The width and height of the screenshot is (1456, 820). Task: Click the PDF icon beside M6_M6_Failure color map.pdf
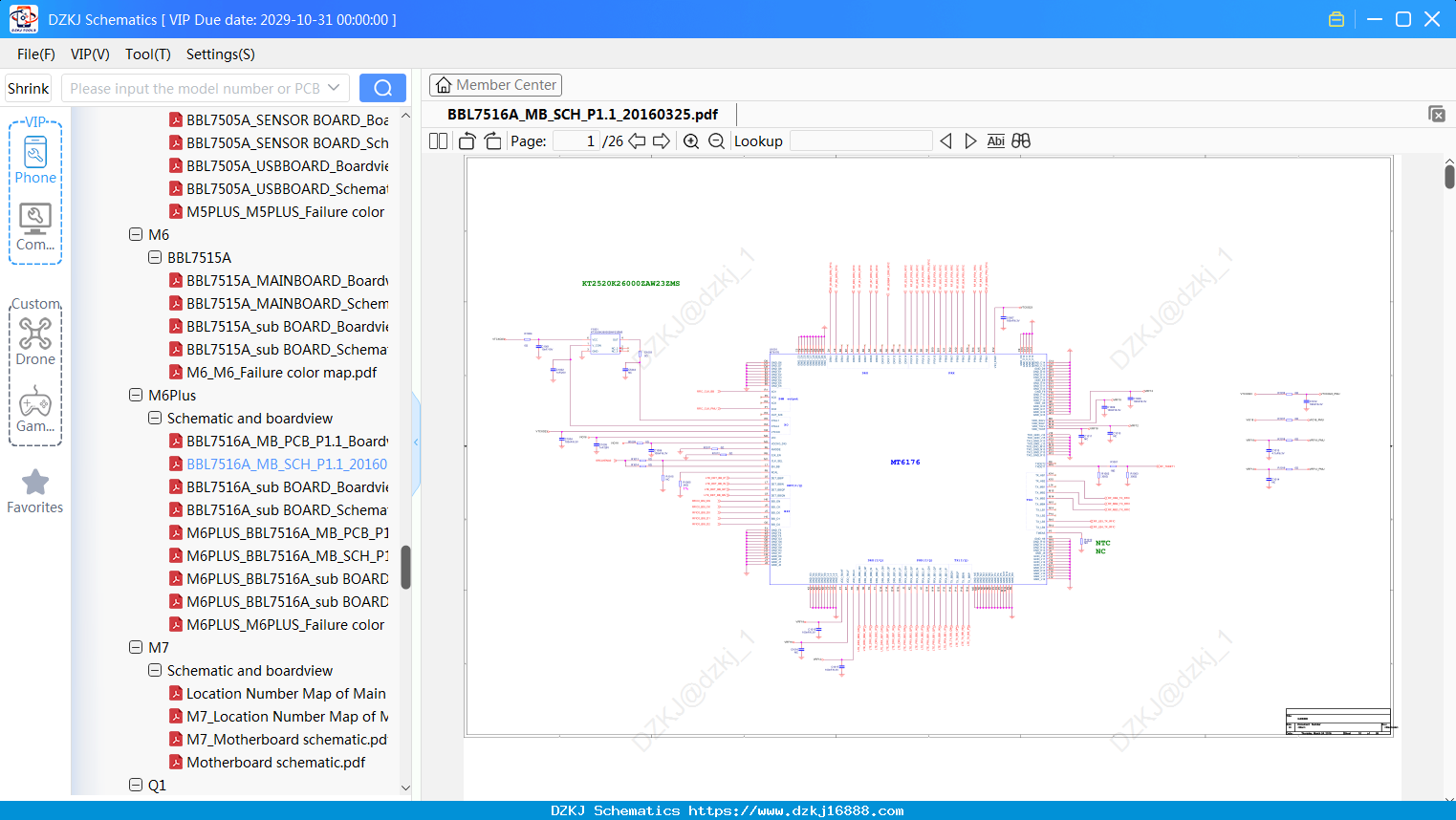click(176, 373)
